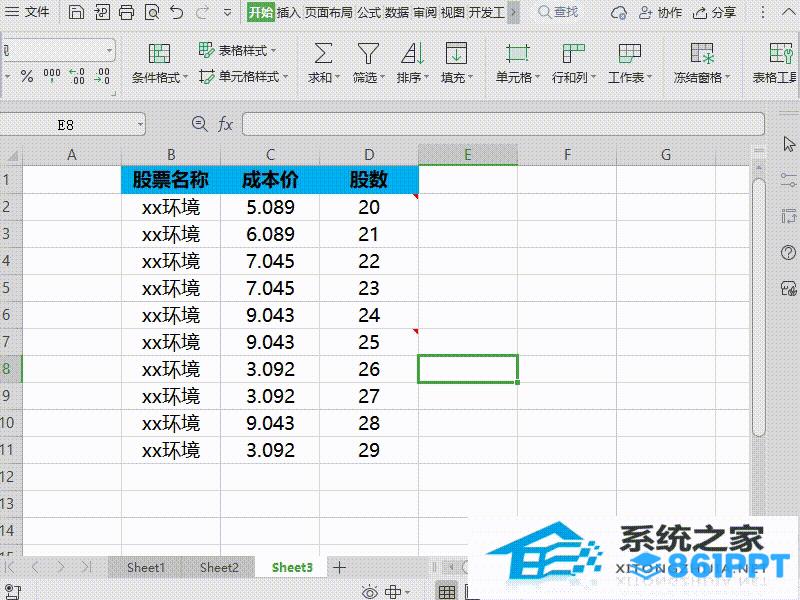Click the vertical scrollbar thumb

tap(759, 307)
